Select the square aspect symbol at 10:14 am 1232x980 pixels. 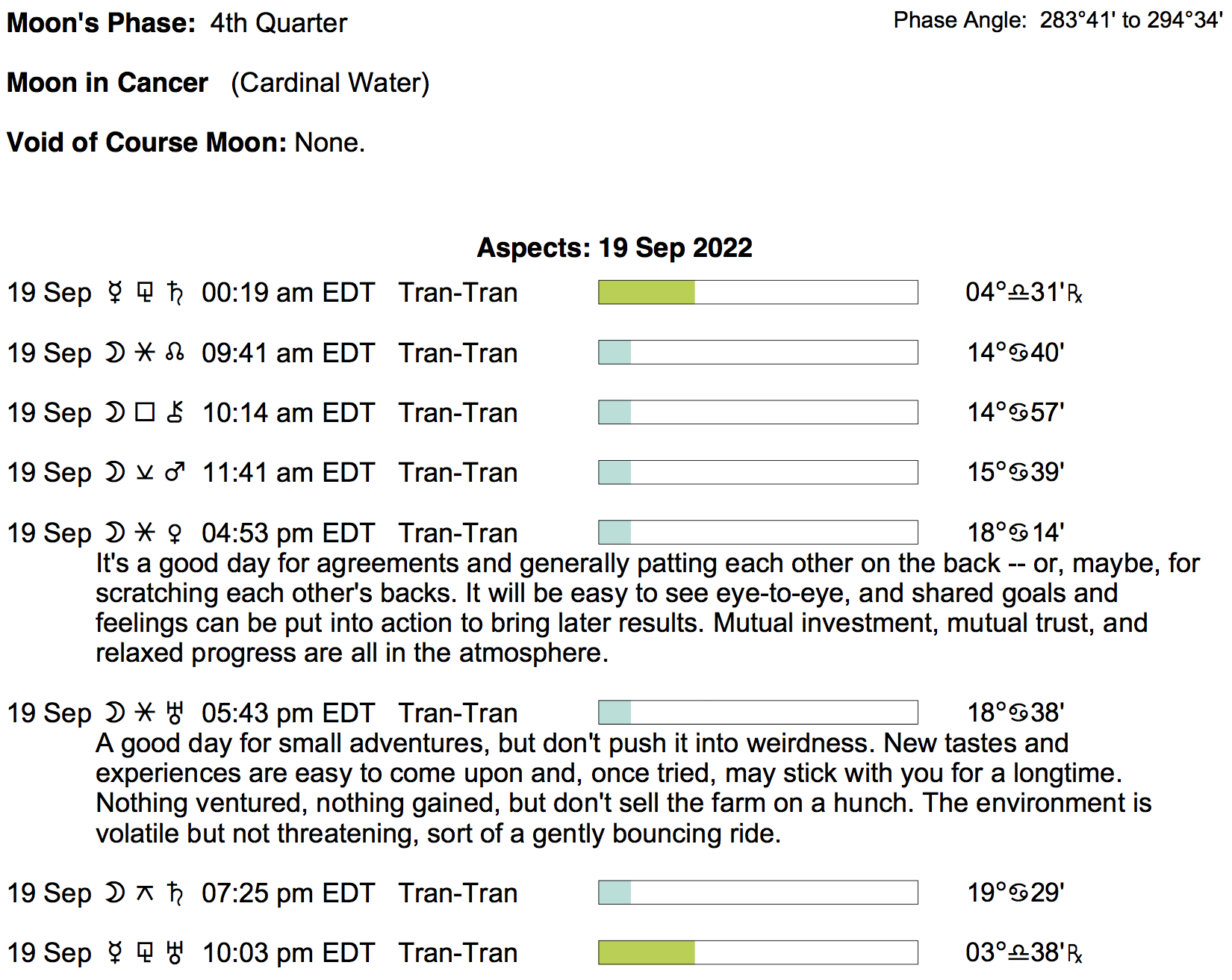click(x=145, y=412)
